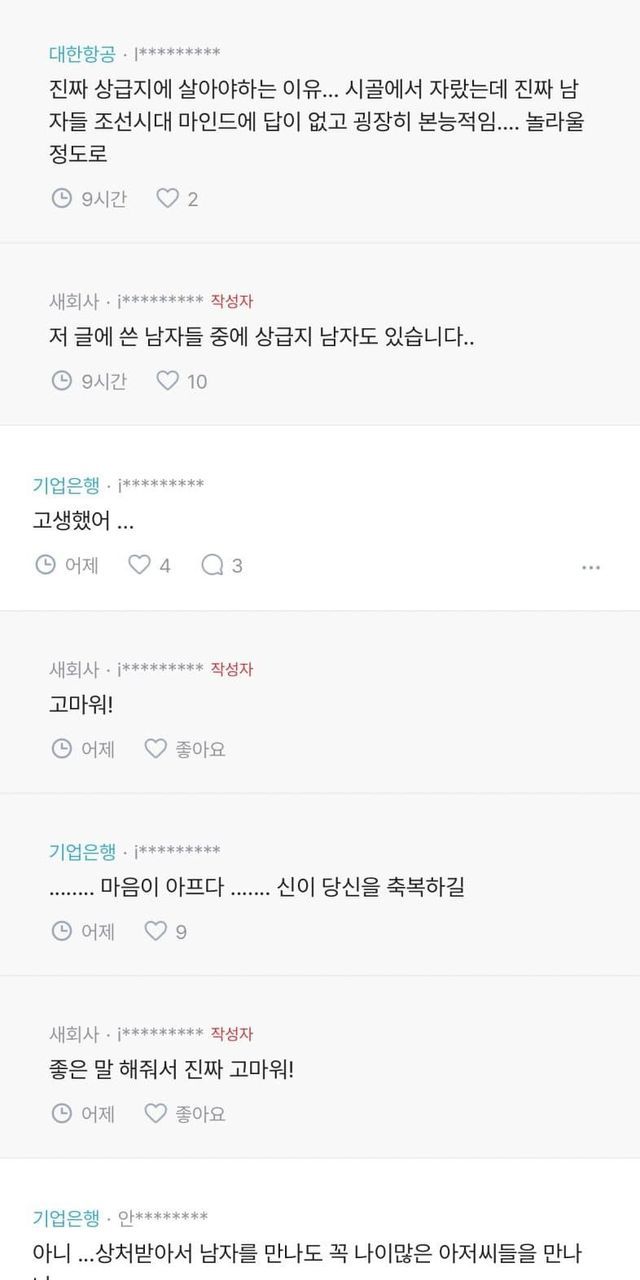Open replies on the 고생했어 comment
The width and height of the screenshot is (640, 1280).
click(x=212, y=565)
